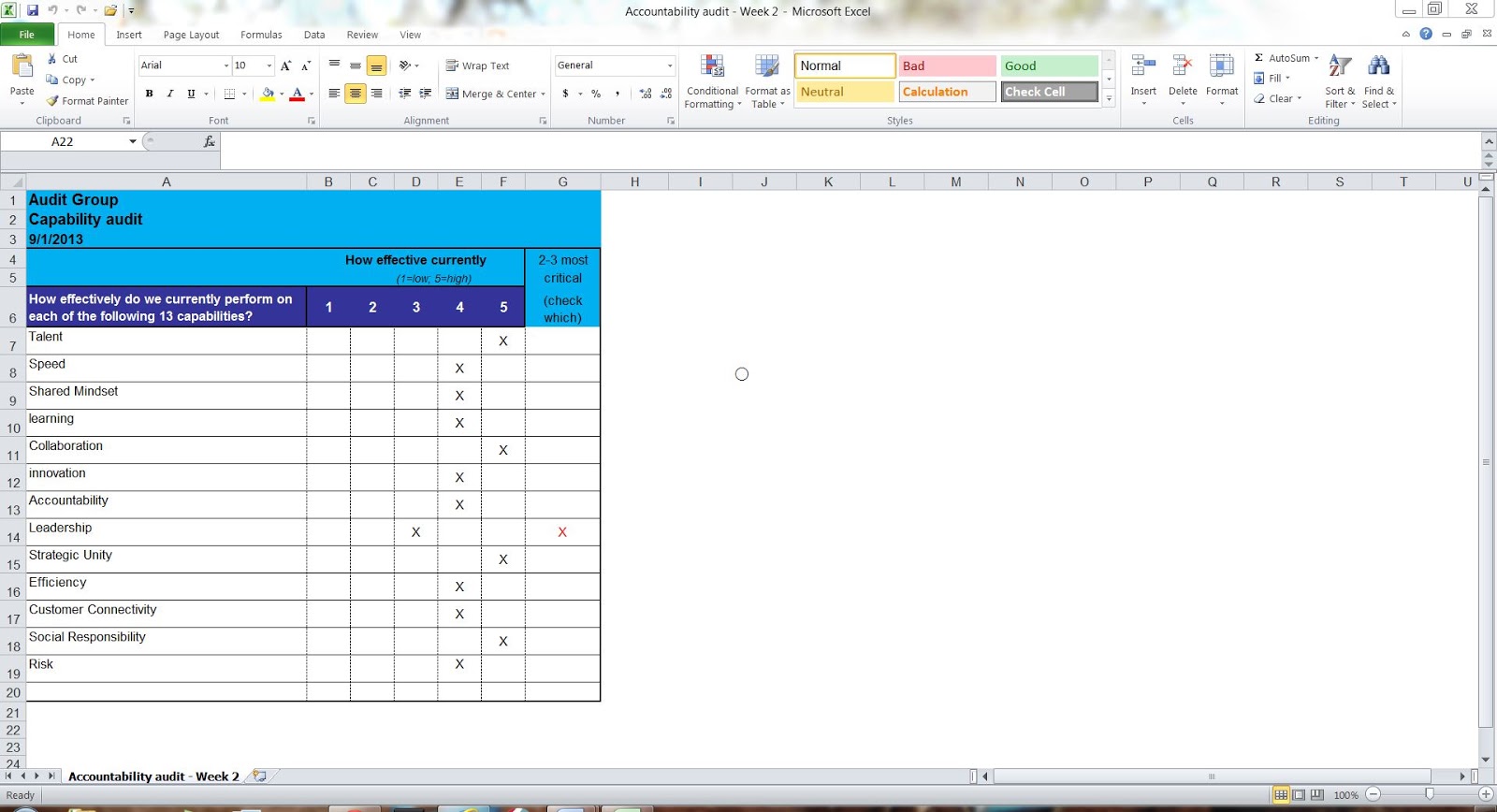
Task: Expand the cell styles gallery
Action: (x=1109, y=98)
